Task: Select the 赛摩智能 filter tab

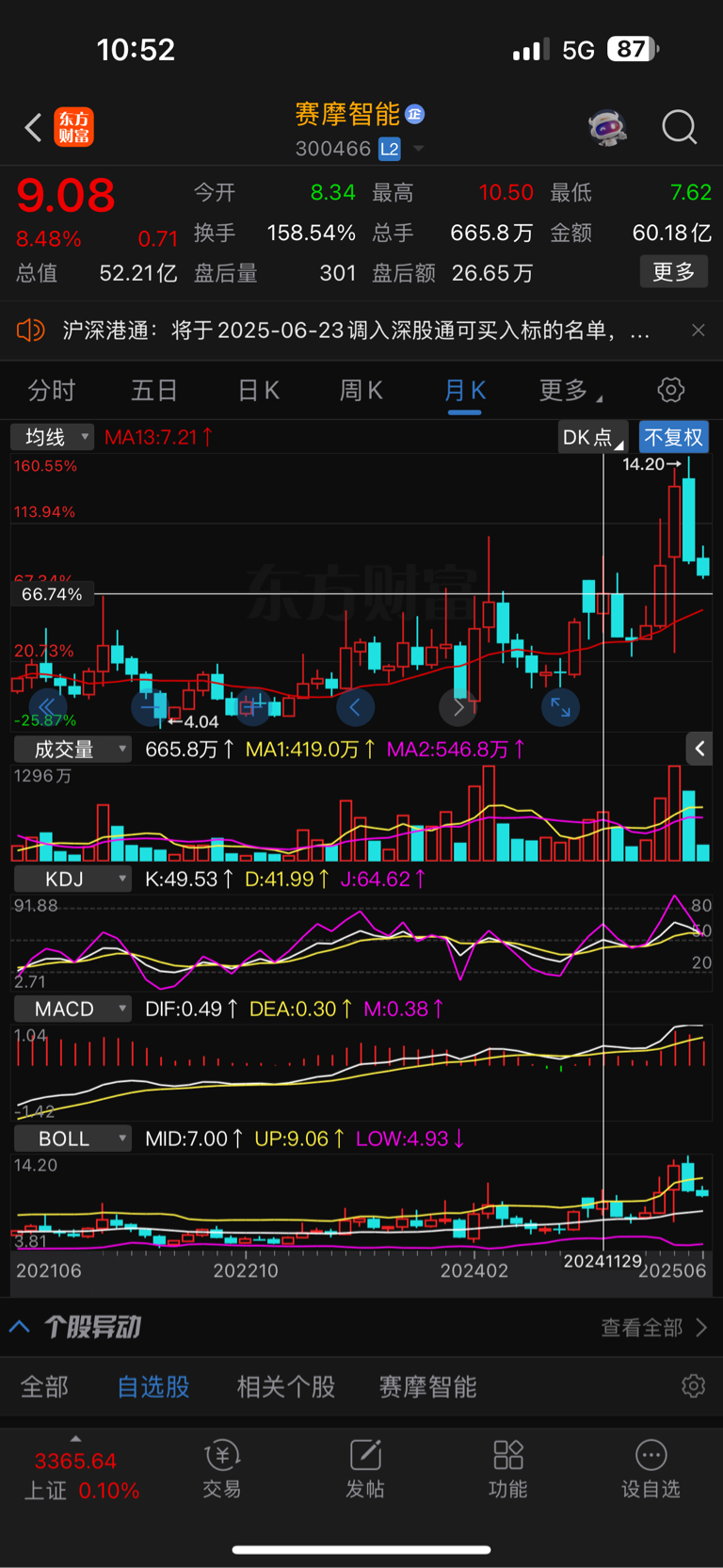Action: [x=427, y=1386]
